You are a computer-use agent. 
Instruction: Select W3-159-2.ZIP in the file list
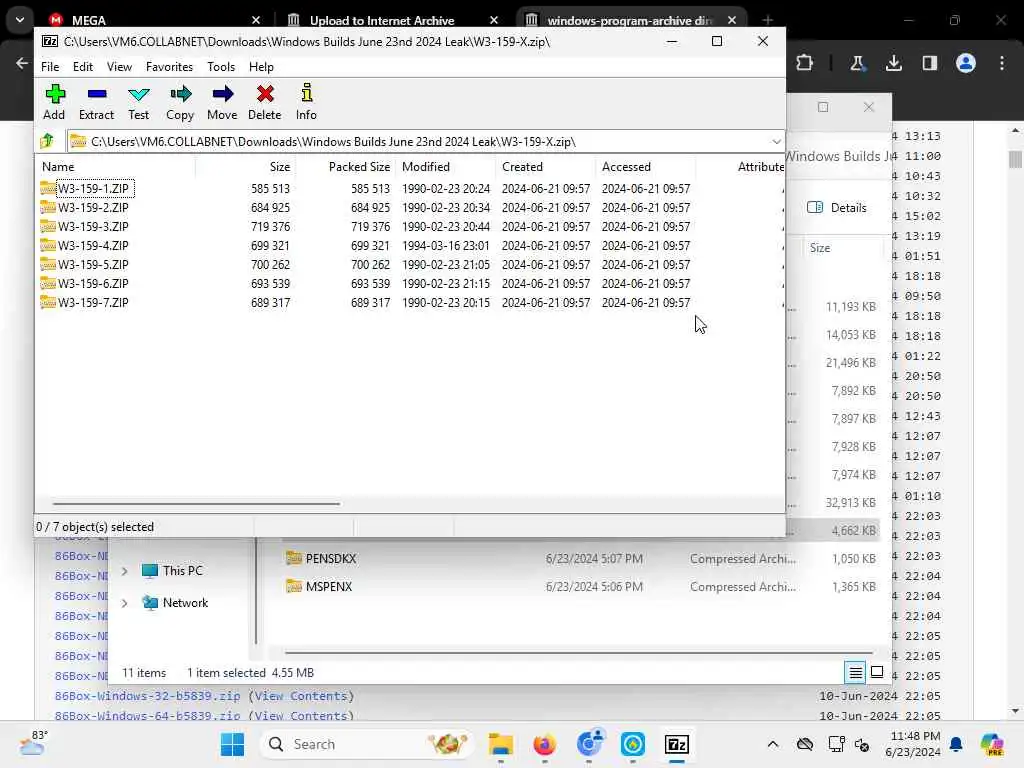click(x=93, y=208)
